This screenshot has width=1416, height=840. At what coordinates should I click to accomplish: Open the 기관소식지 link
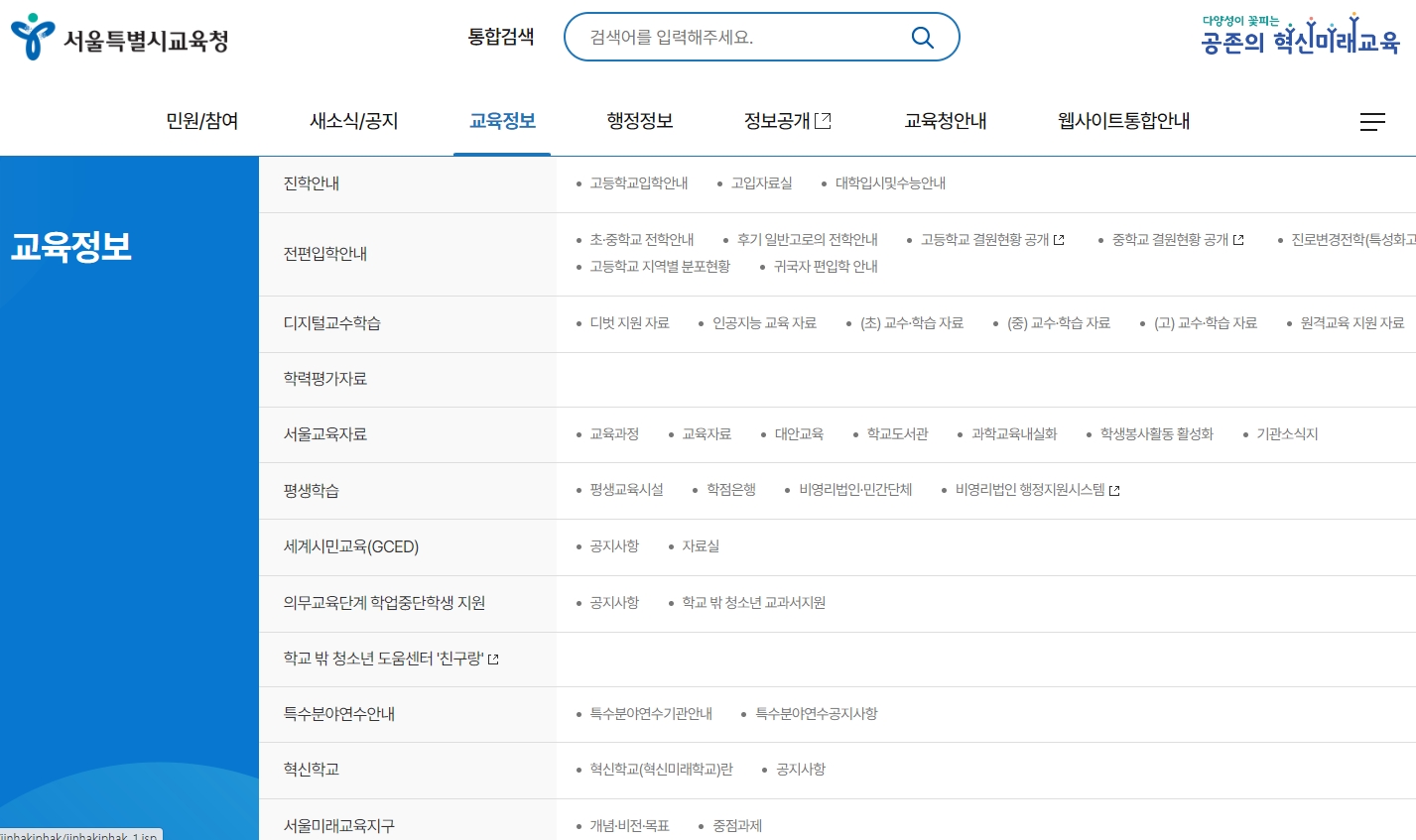[1288, 434]
